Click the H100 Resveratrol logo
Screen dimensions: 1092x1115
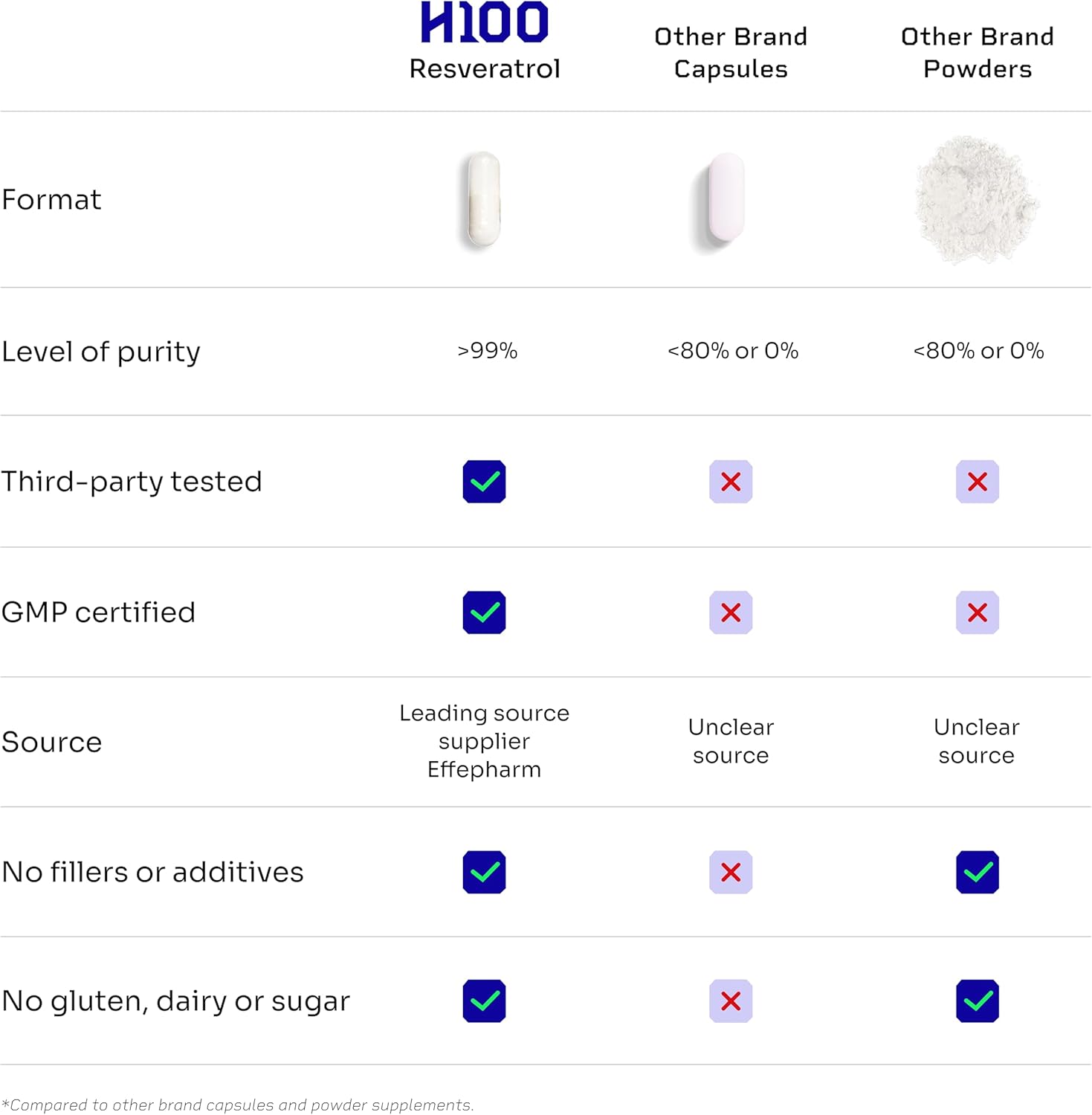[484, 22]
